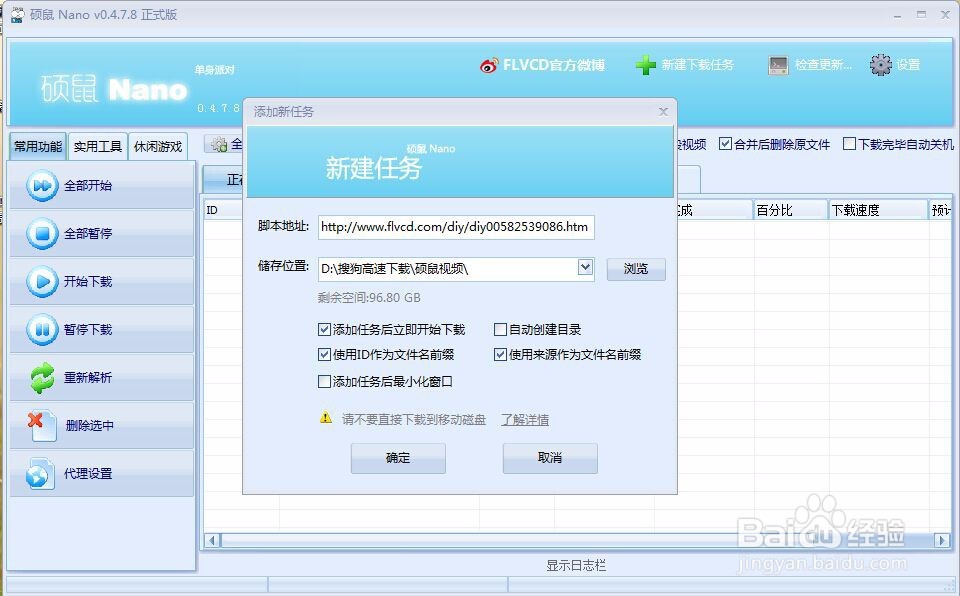The image size is (960, 596).
Task: Click the Weibo logo icon
Action: pyautogui.click(x=489, y=65)
